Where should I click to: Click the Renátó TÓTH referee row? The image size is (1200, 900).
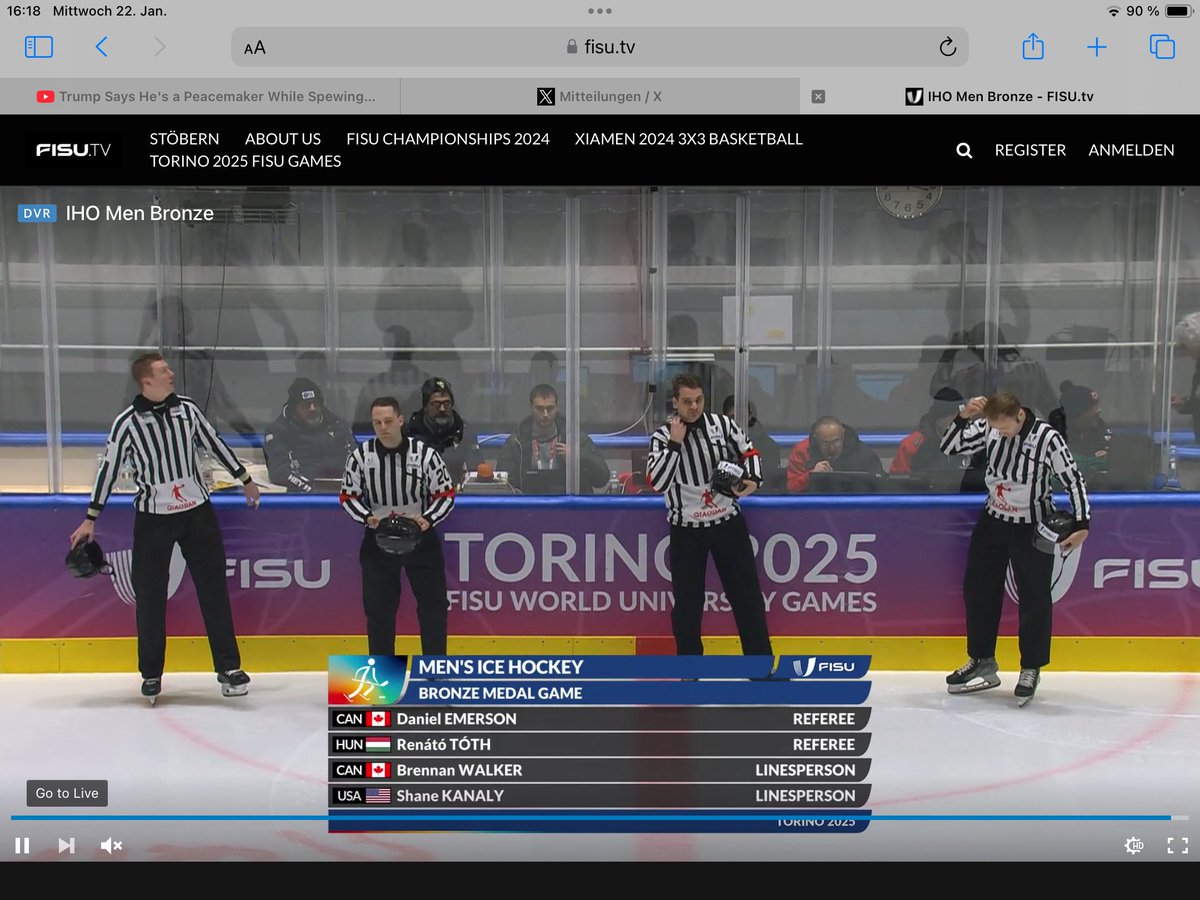(x=599, y=744)
